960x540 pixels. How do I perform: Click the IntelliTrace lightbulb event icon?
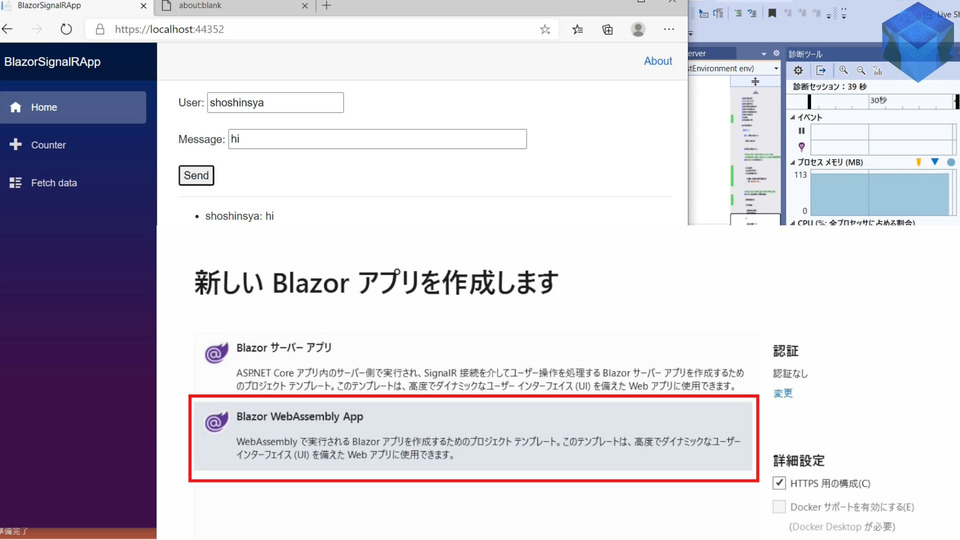click(801, 146)
